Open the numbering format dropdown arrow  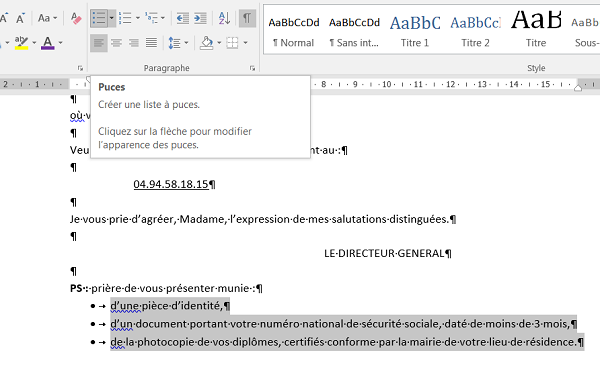(137, 18)
